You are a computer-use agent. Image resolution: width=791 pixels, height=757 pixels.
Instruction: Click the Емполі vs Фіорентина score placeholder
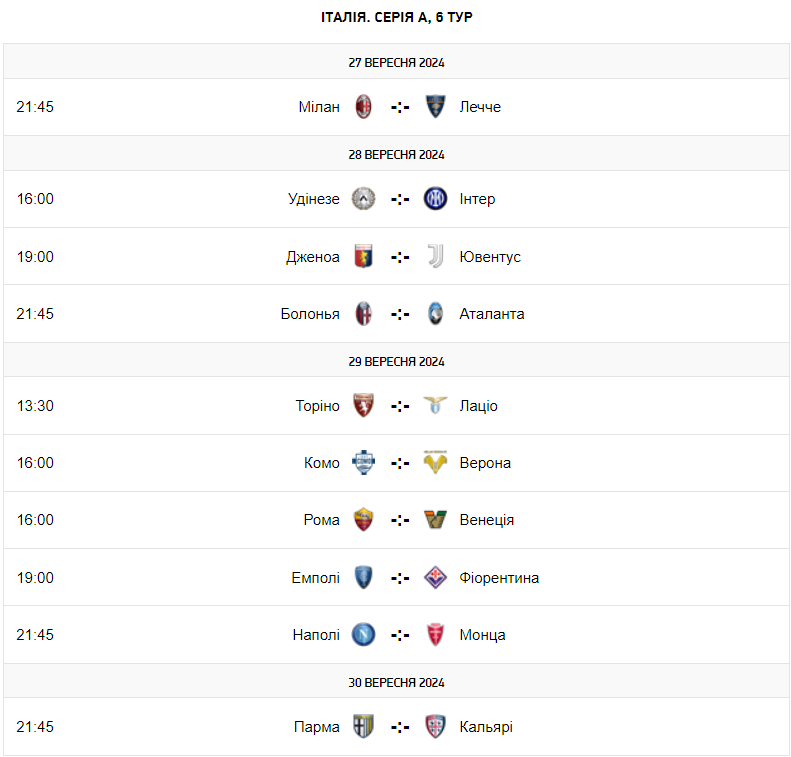coord(400,578)
